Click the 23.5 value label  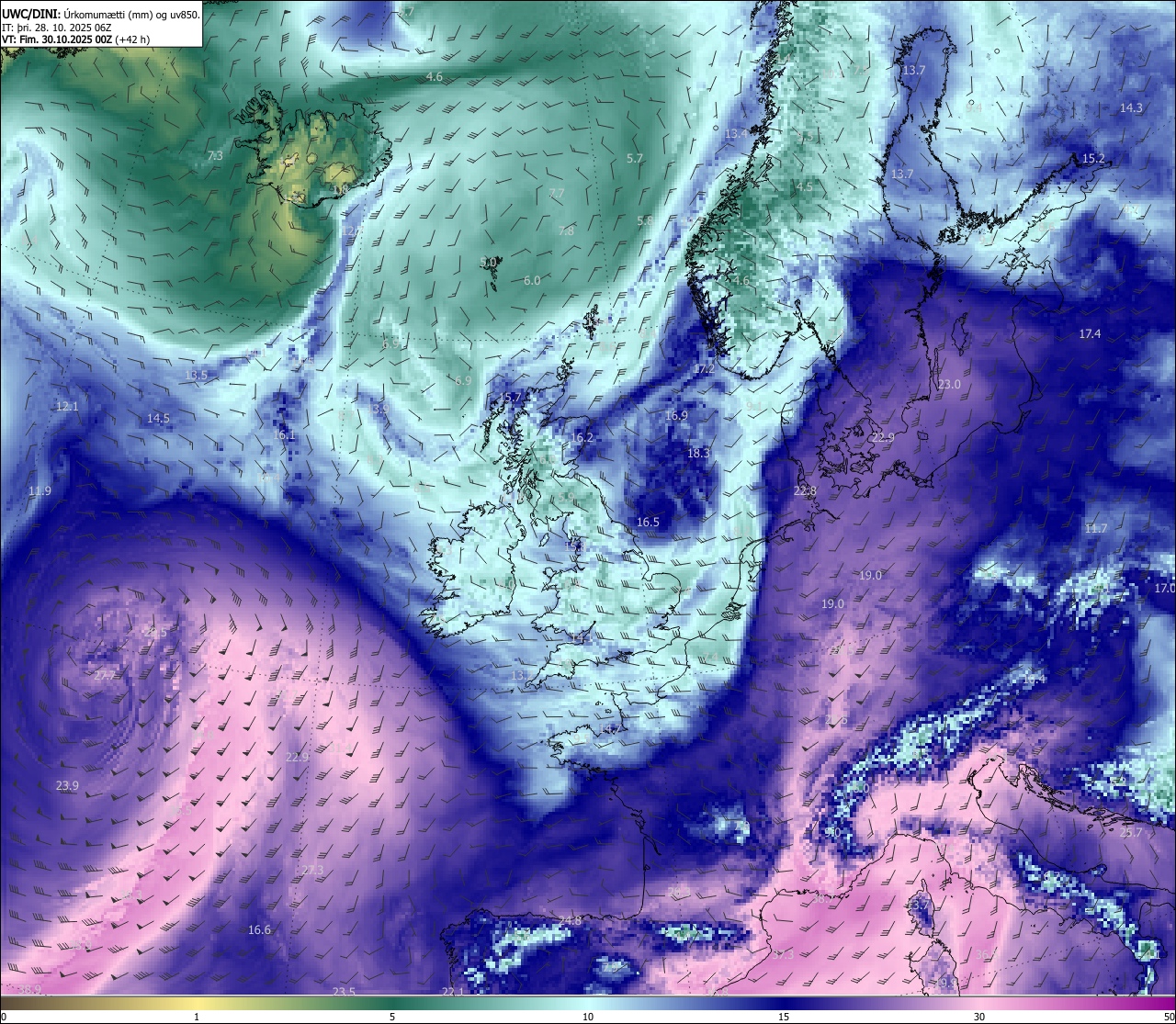[x=344, y=991]
